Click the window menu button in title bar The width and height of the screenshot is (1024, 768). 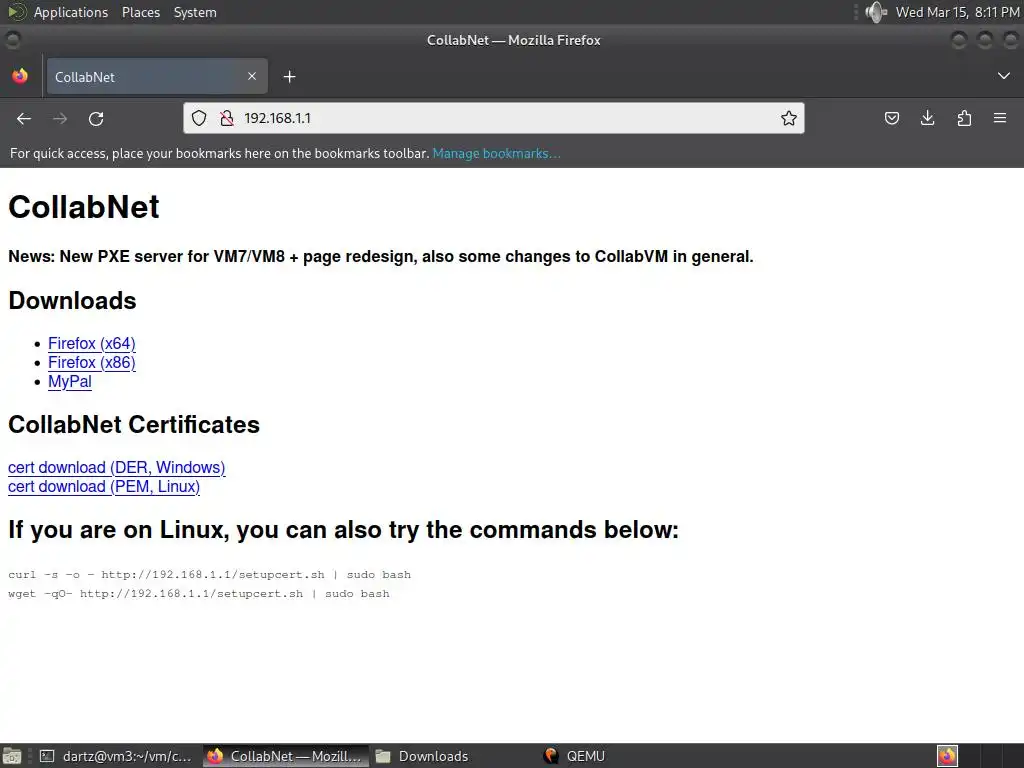pos(12,40)
